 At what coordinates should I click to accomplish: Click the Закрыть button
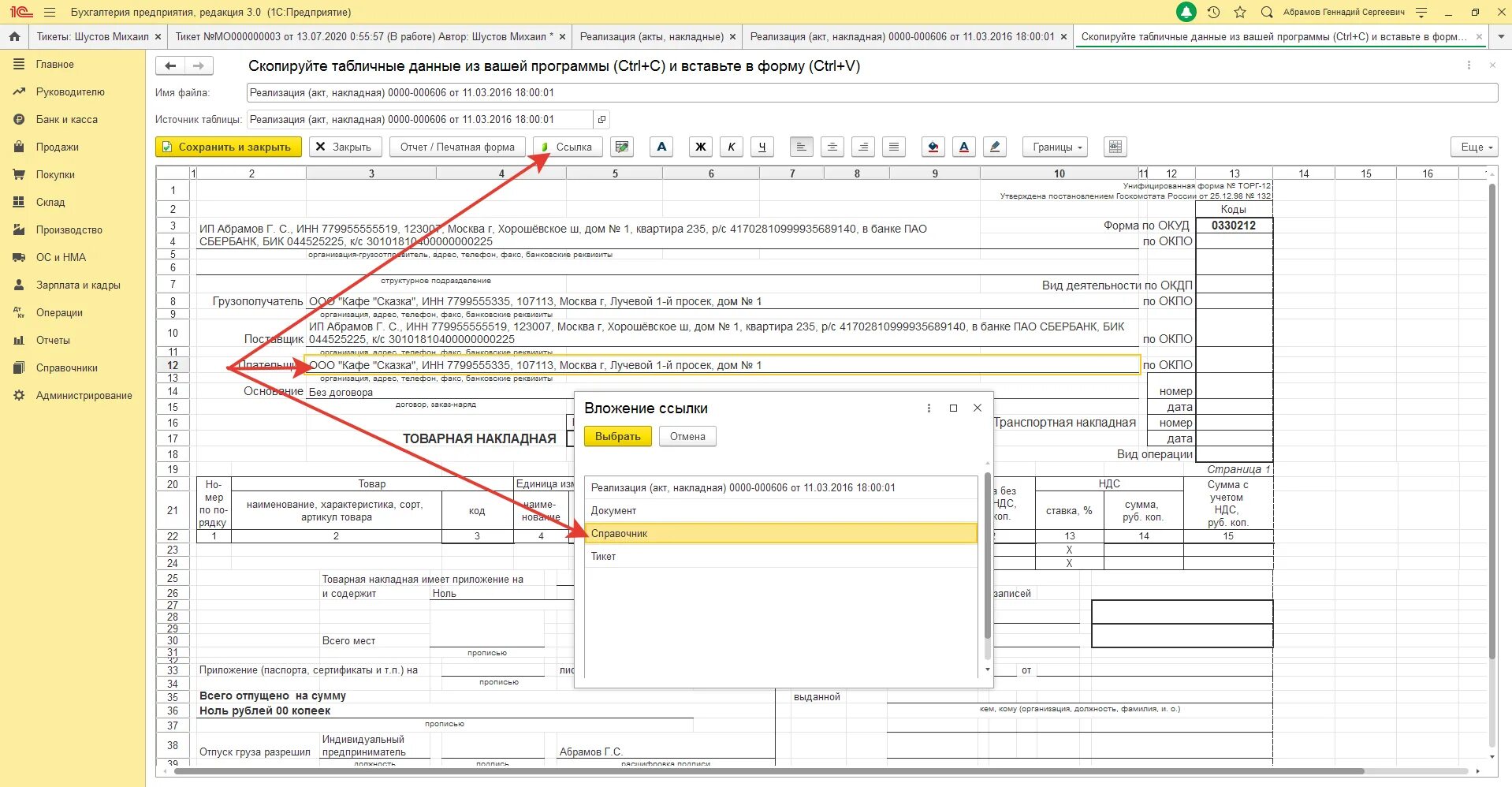[x=345, y=147]
